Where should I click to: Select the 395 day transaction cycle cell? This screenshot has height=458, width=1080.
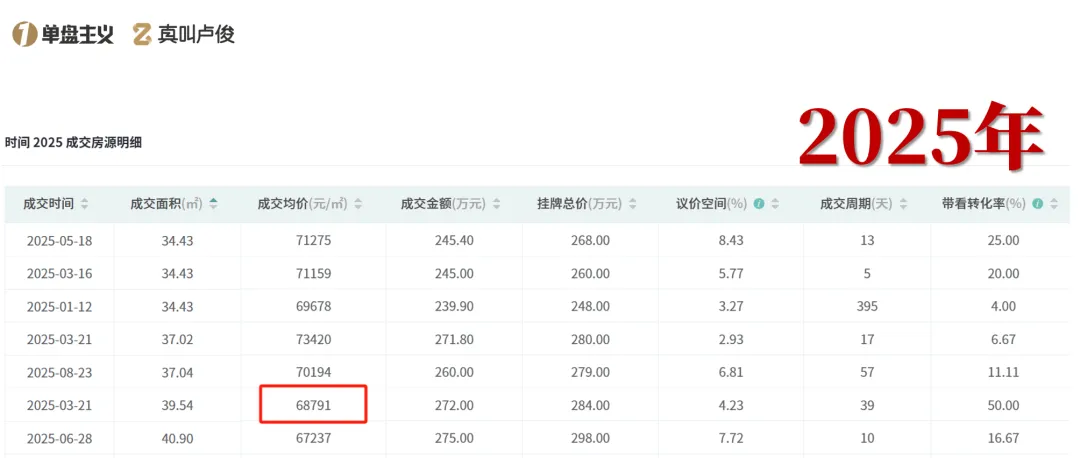pyautogui.click(x=866, y=306)
